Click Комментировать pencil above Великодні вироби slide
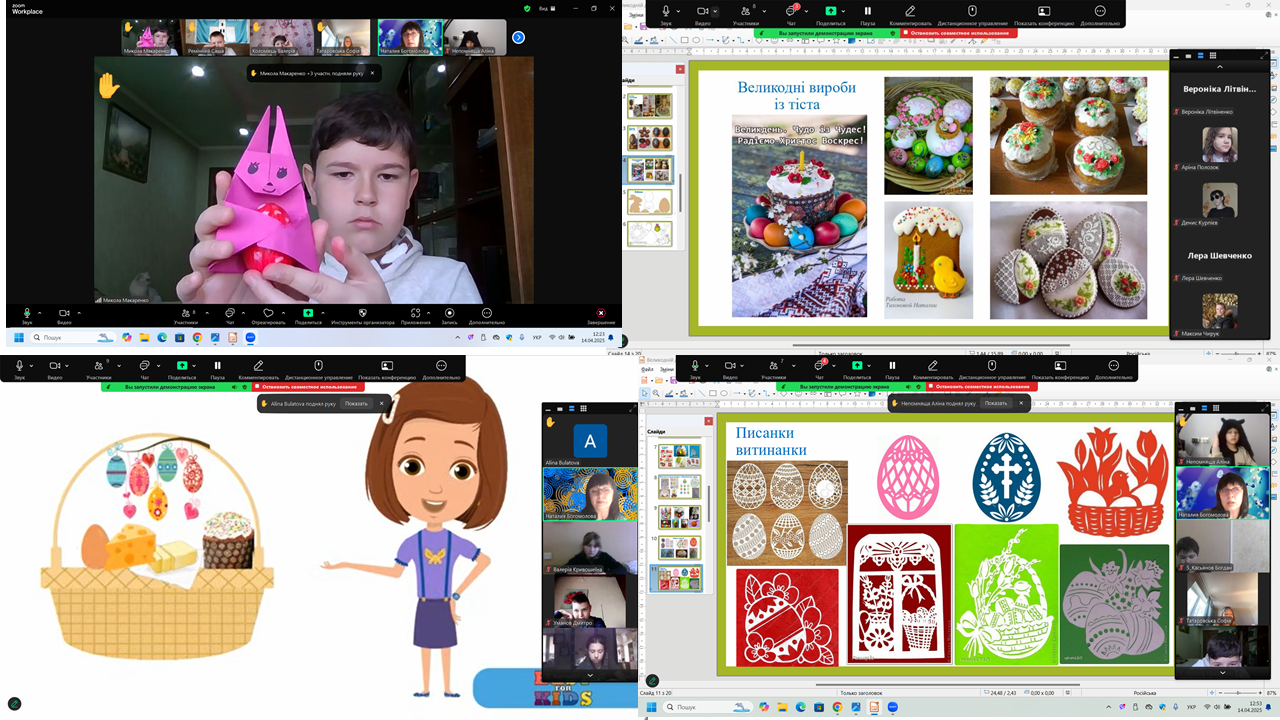1280x720 pixels. pos(910,13)
